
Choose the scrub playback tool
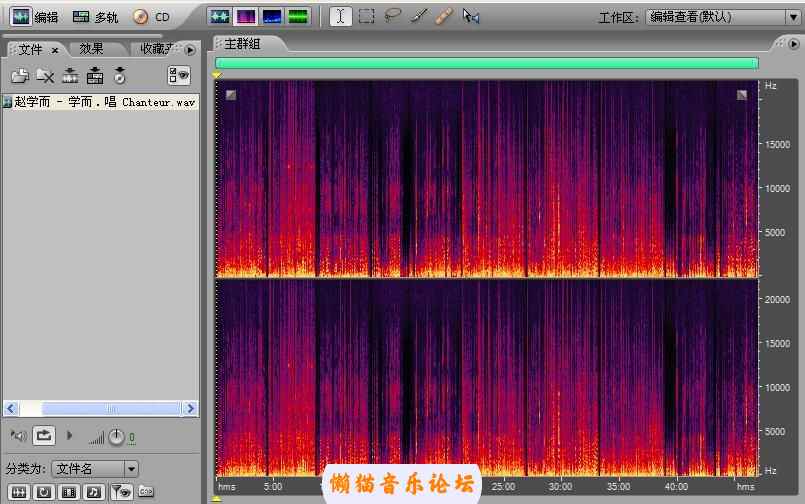coord(470,16)
